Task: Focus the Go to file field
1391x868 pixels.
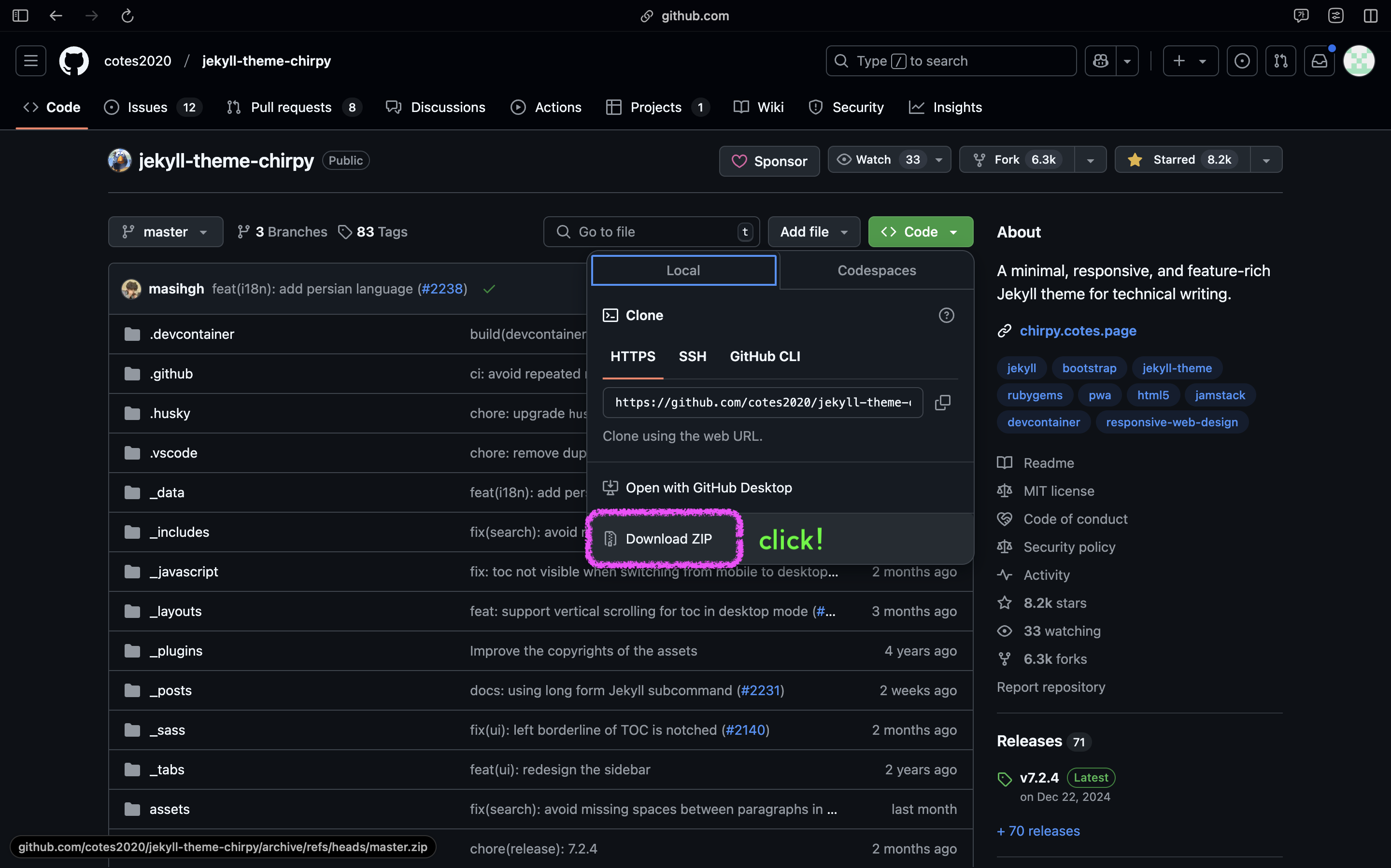Action: [651, 232]
